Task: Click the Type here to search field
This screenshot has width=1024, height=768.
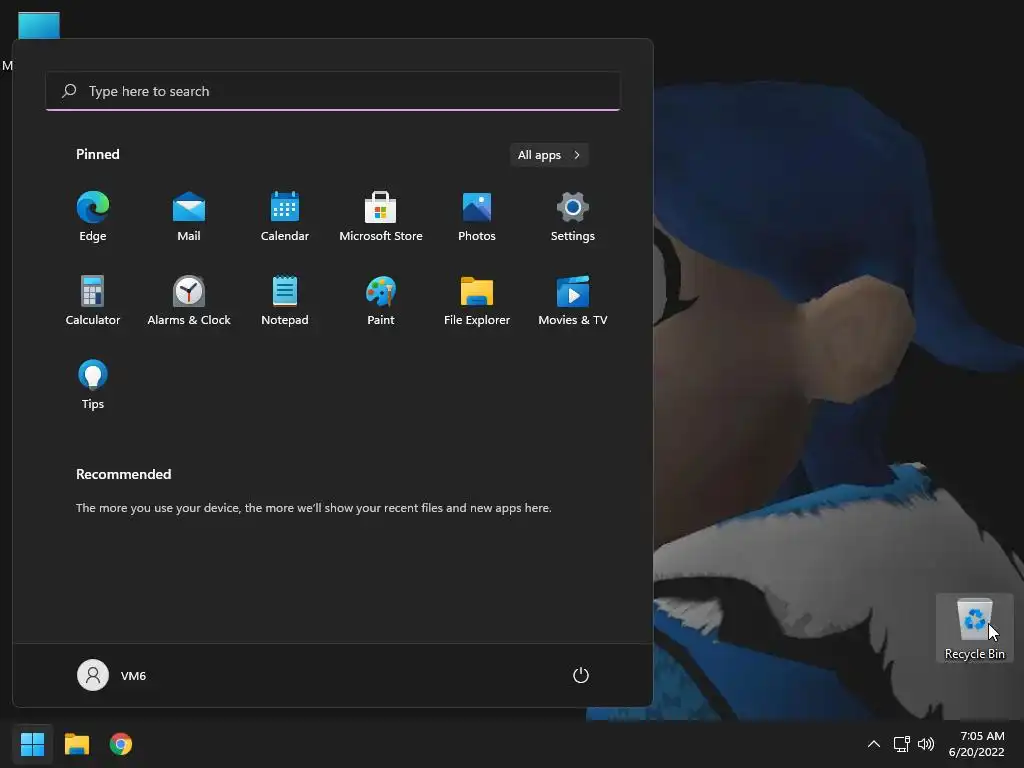Action: (x=333, y=91)
